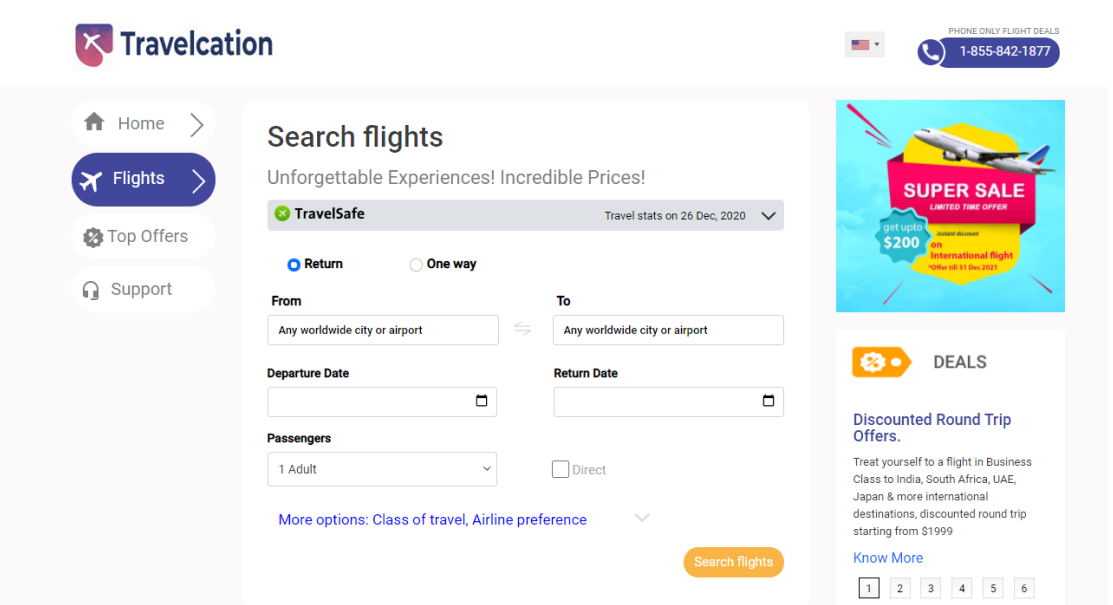Image resolution: width=1113 pixels, height=605 pixels.
Task: Click the swap From and To arrows
Action: (x=522, y=329)
